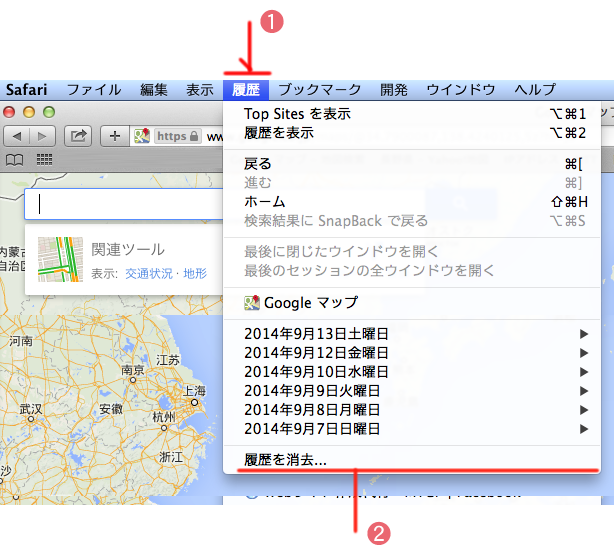The height and width of the screenshot is (556, 614).
Task: Show Top Sites grid icon
Action: pyautogui.click(x=44, y=160)
